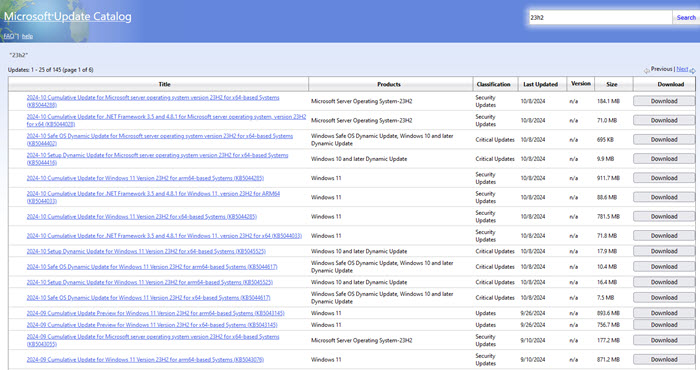This screenshot has height=370, width=700.
Task: Click the Next page arrow icon
Action: click(x=692, y=71)
